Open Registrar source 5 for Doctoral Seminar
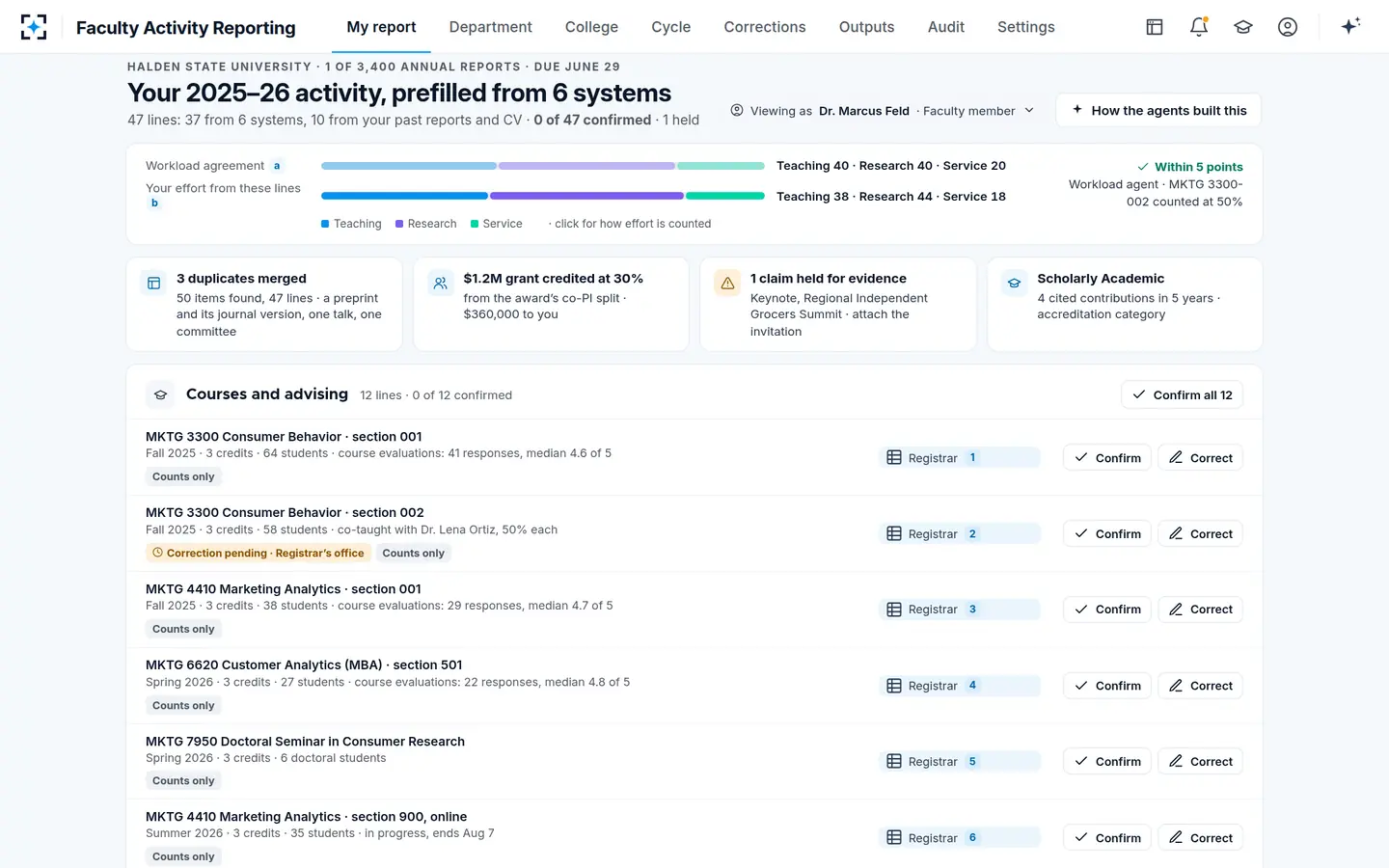 tap(962, 761)
